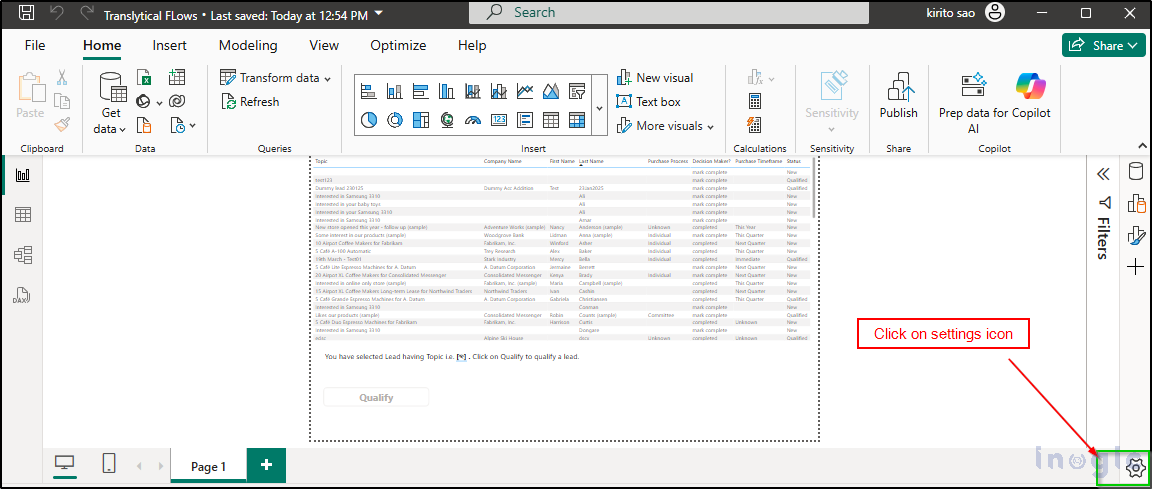Insert an area chart visual
This screenshot has height=489, width=1152.
click(551, 91)
